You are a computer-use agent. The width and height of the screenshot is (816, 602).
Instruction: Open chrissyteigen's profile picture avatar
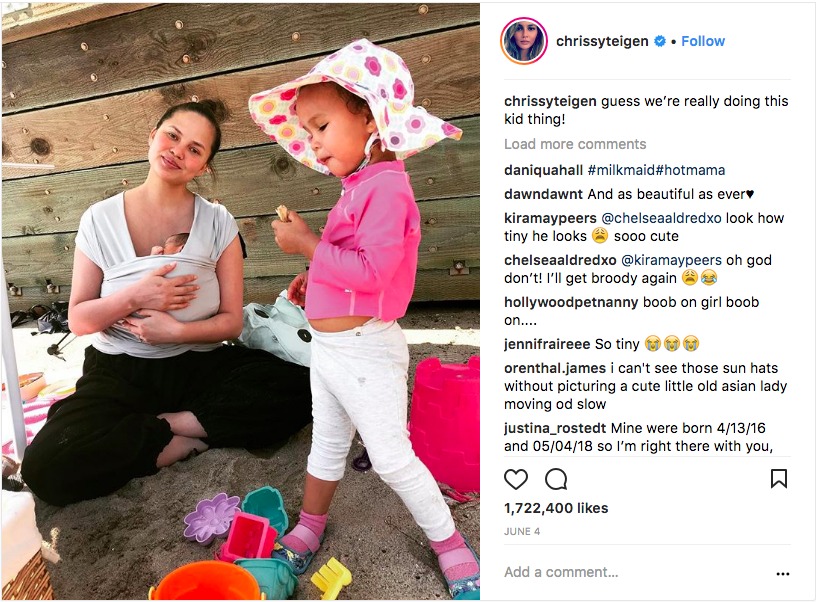[x=524, y=41]
